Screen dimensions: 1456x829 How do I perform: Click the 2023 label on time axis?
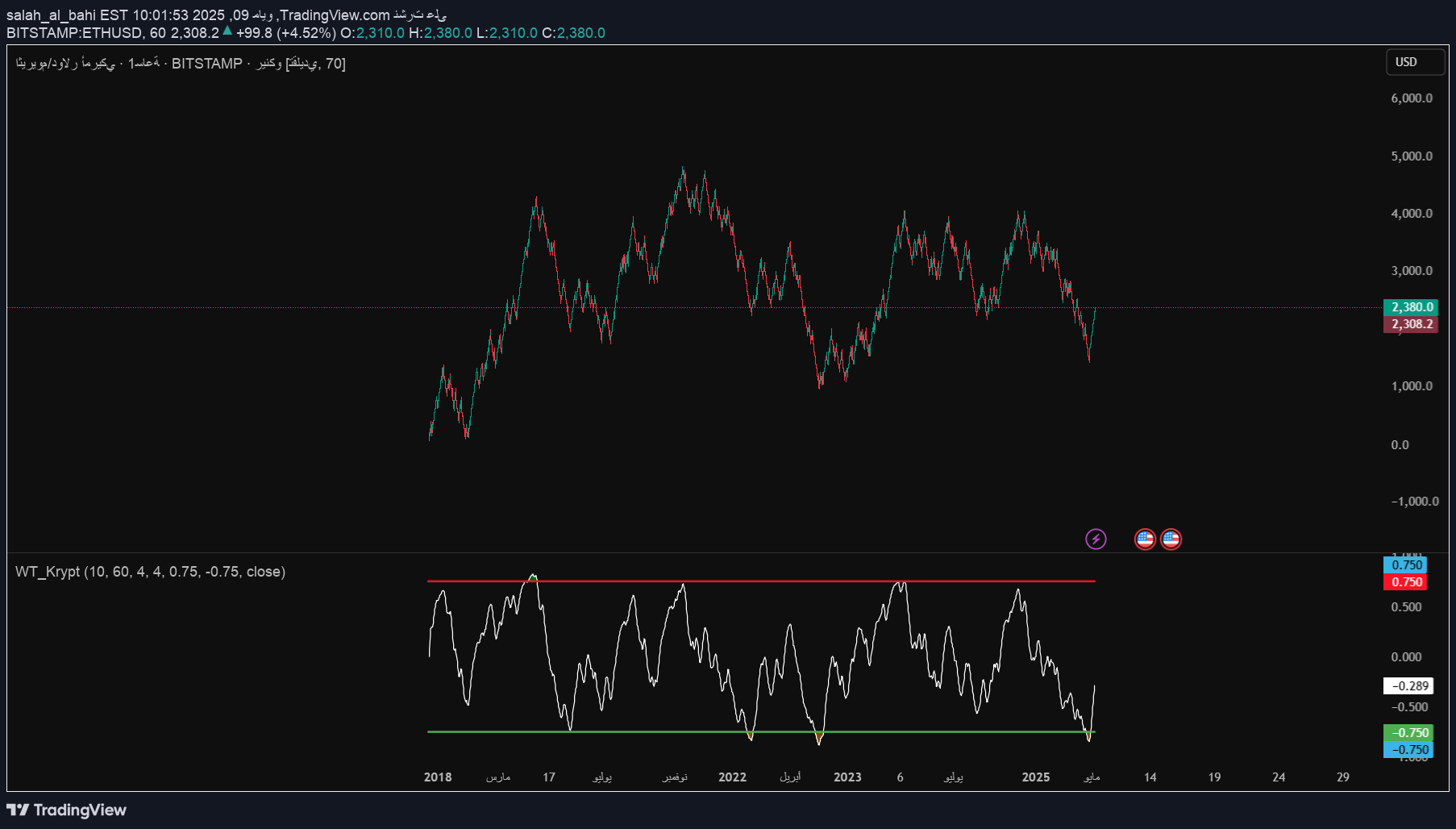(847, 777)
